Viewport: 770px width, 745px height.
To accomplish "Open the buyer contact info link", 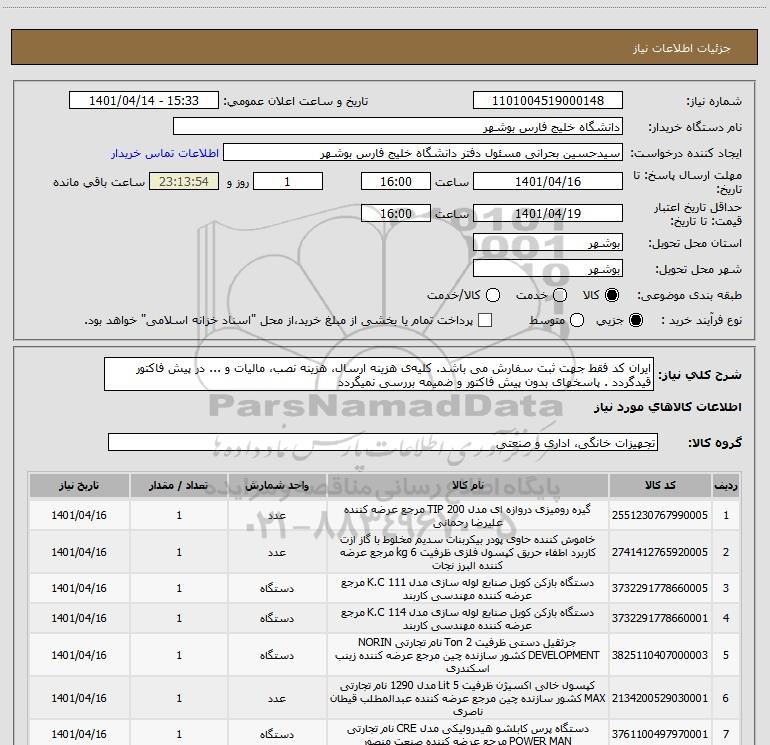I will click(x=165, y=153).
